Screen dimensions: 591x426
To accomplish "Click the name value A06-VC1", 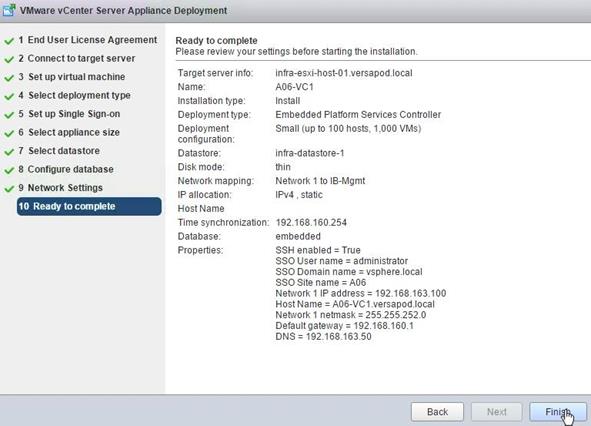I will pyautogui.click(x=294, y=87).
